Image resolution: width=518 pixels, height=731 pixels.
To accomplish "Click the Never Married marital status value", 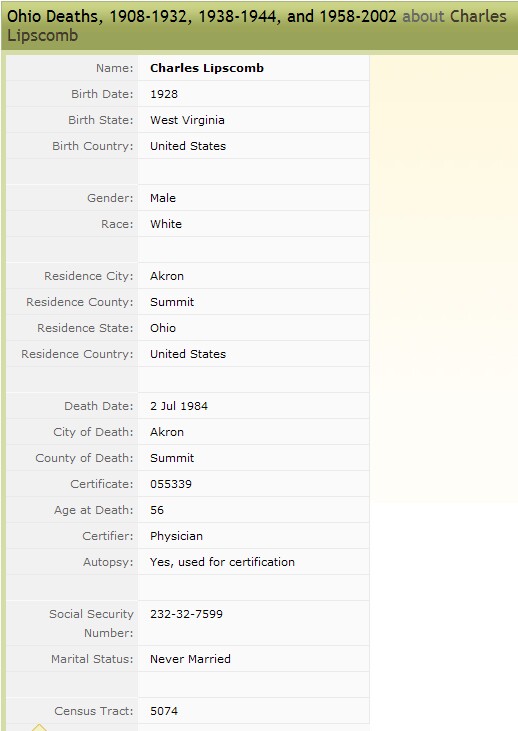I will point(190,659).
